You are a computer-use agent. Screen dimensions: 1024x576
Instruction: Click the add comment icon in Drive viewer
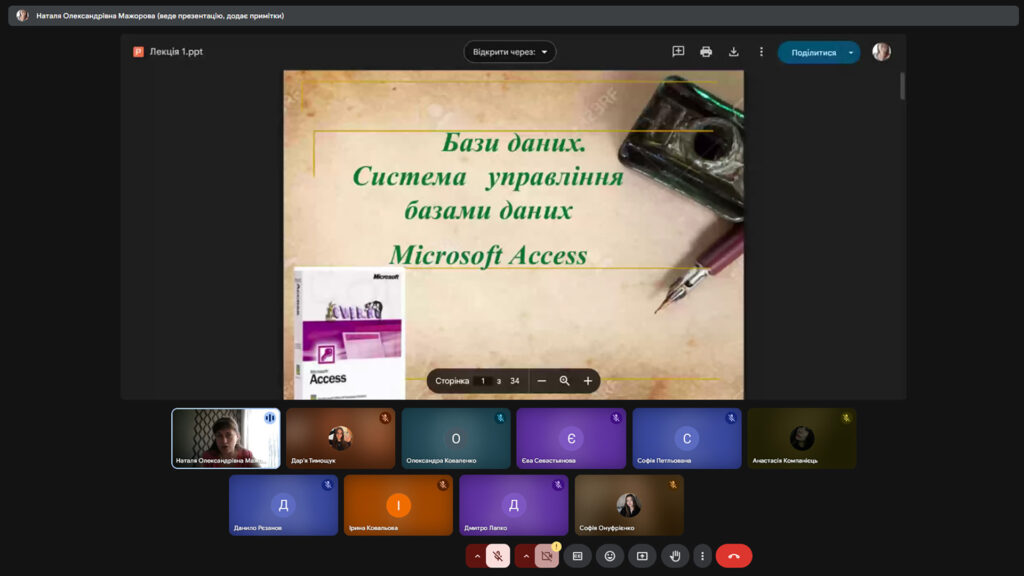[678, 52]
